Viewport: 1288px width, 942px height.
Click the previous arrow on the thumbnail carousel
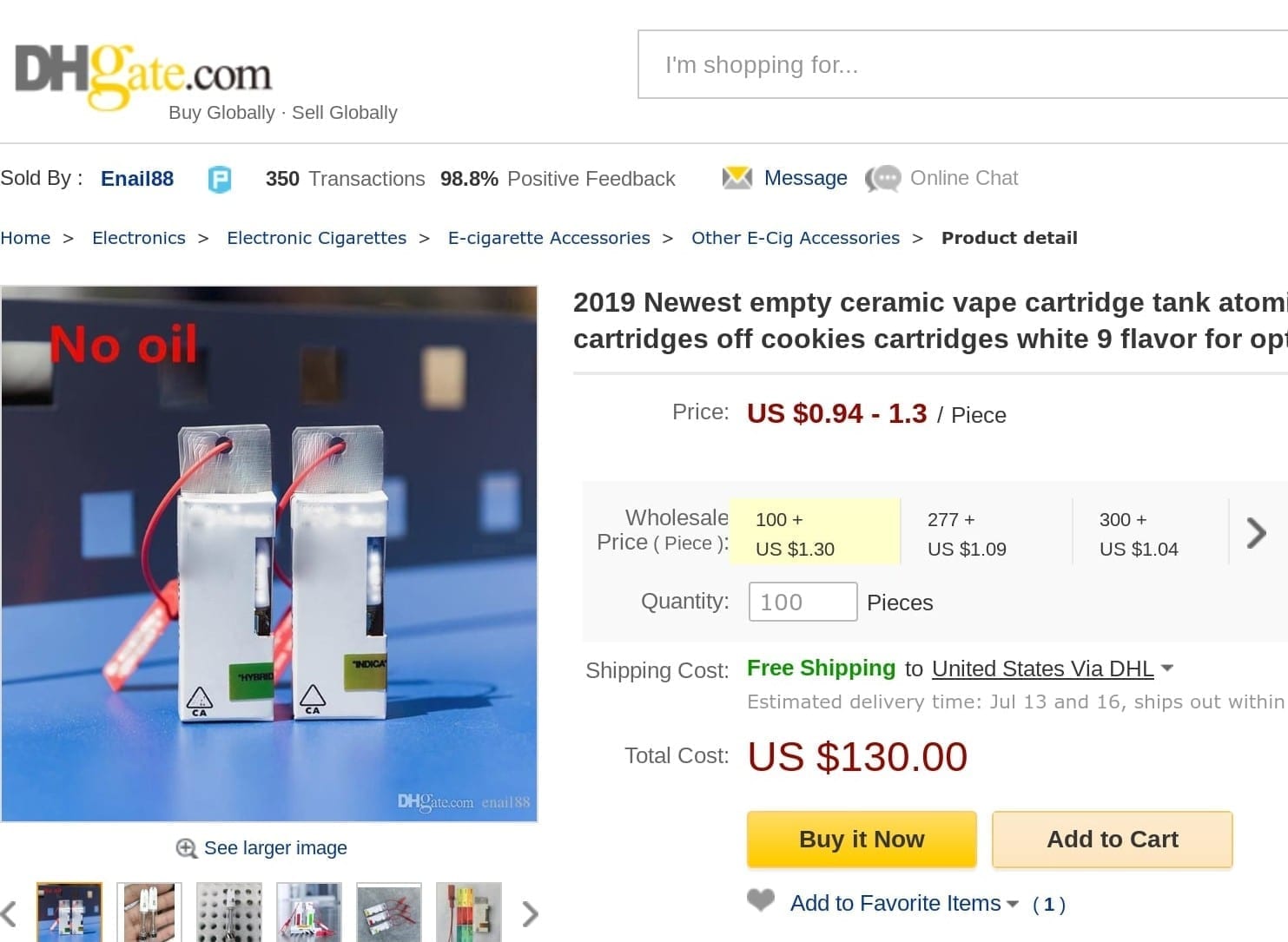[x=9, y=913]
